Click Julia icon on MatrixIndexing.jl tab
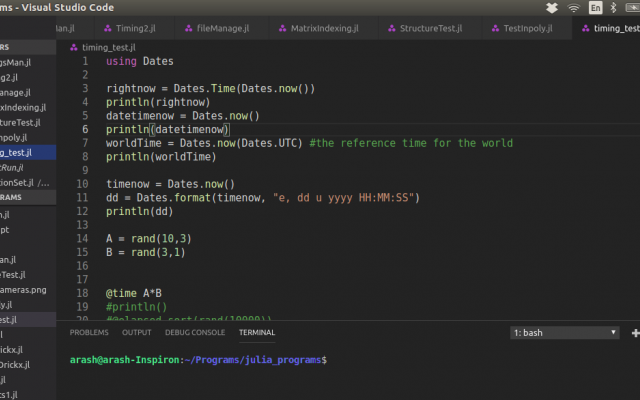The image size is (640, 400). click(282, 28)
